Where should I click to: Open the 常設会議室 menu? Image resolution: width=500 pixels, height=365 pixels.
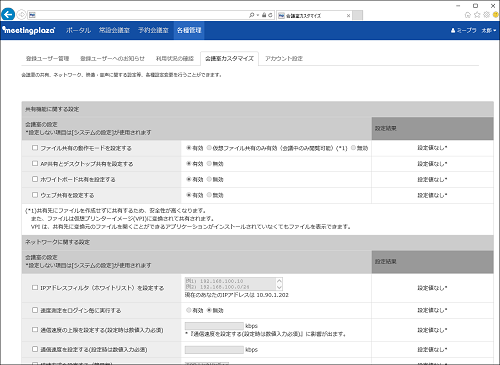click(x=114, y=30)
